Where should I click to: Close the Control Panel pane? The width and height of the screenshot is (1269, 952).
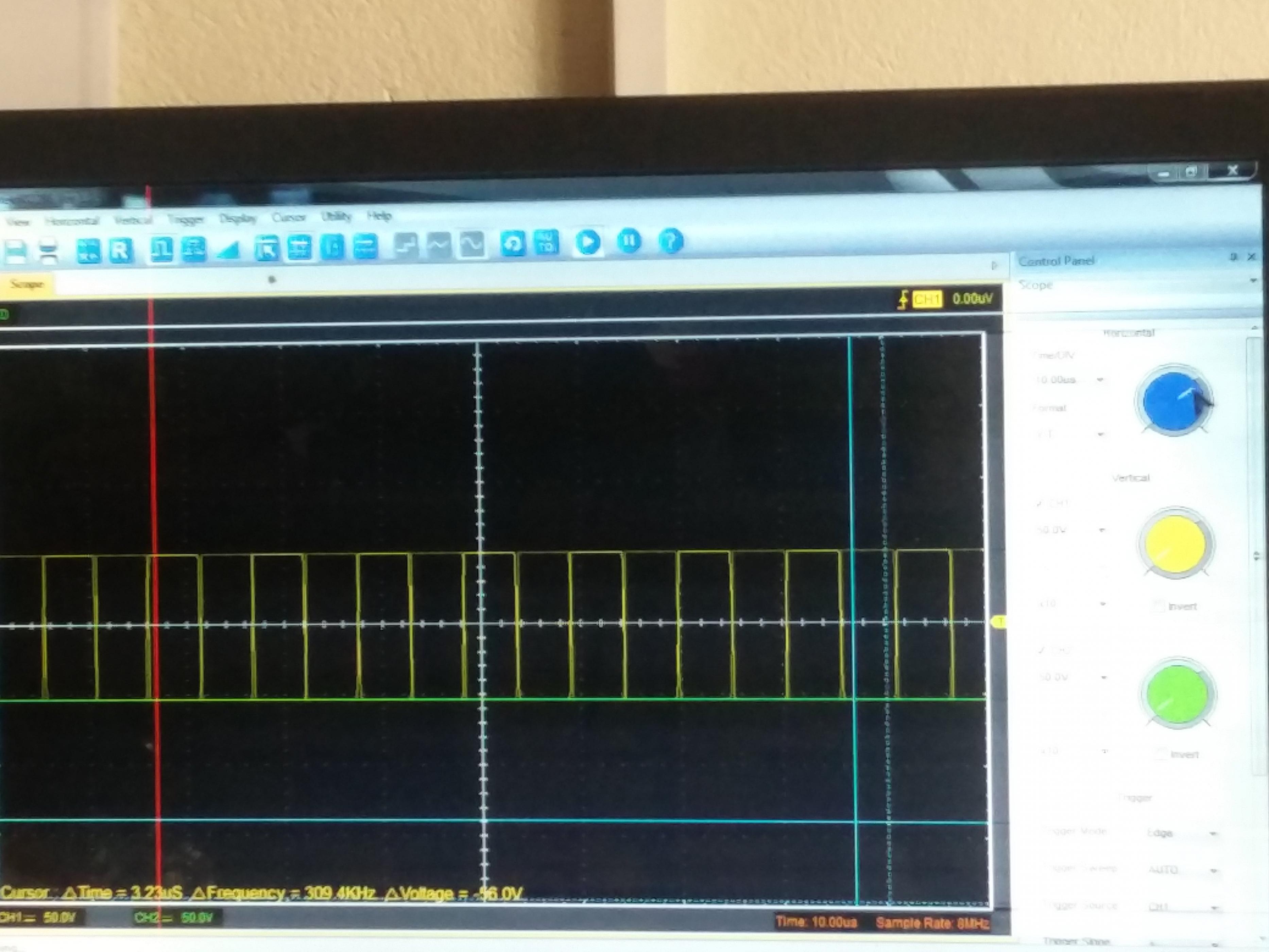(1252, 256)
